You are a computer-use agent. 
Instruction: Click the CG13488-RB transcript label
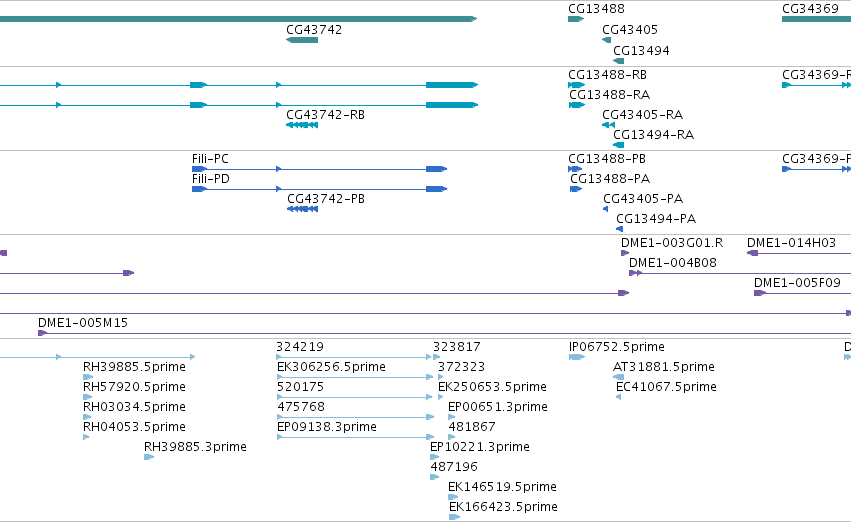pyautogui.click(x=607, y=75)
